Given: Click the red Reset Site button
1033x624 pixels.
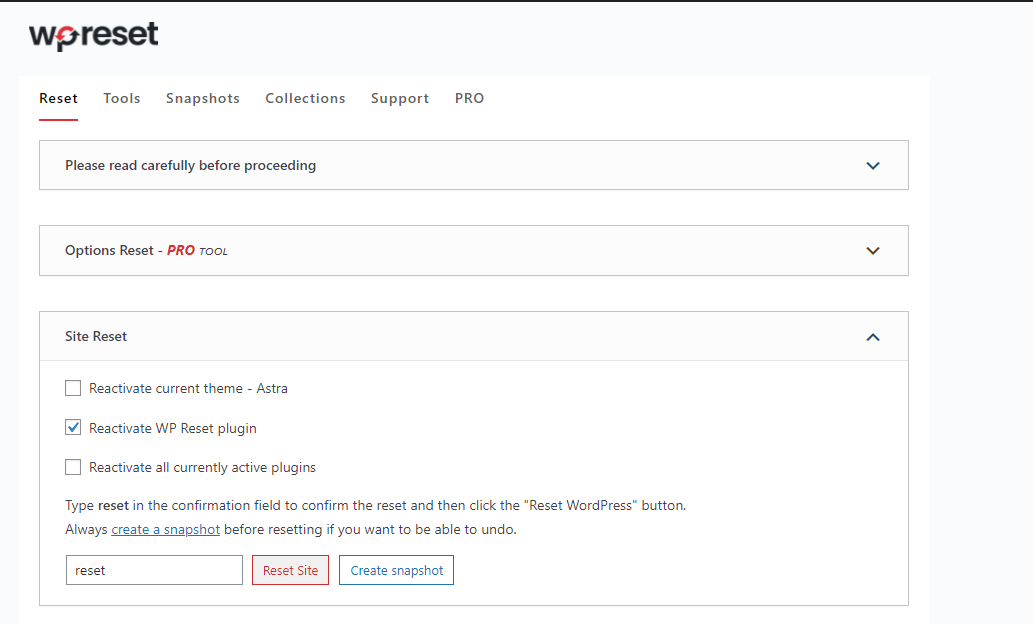Looking at the screenshot, I should coord(291,570).
